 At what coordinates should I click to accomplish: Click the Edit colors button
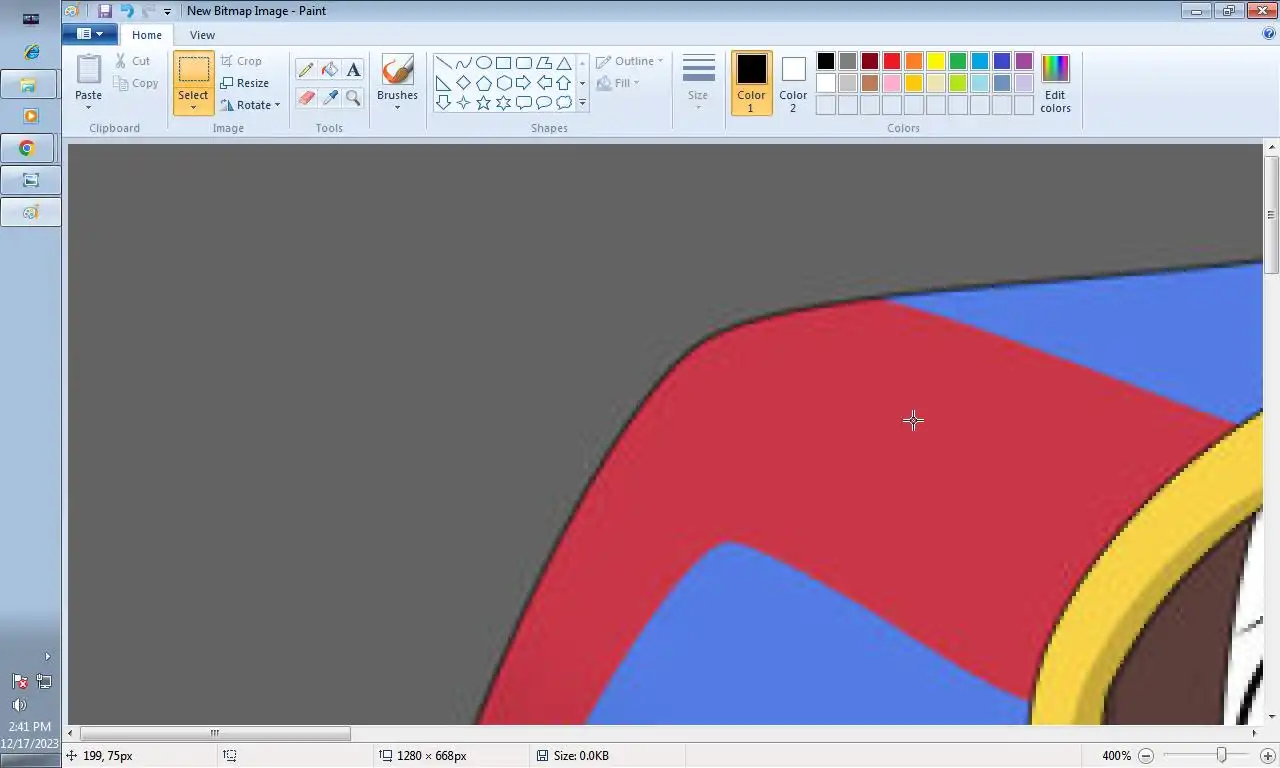point(1055,83)
